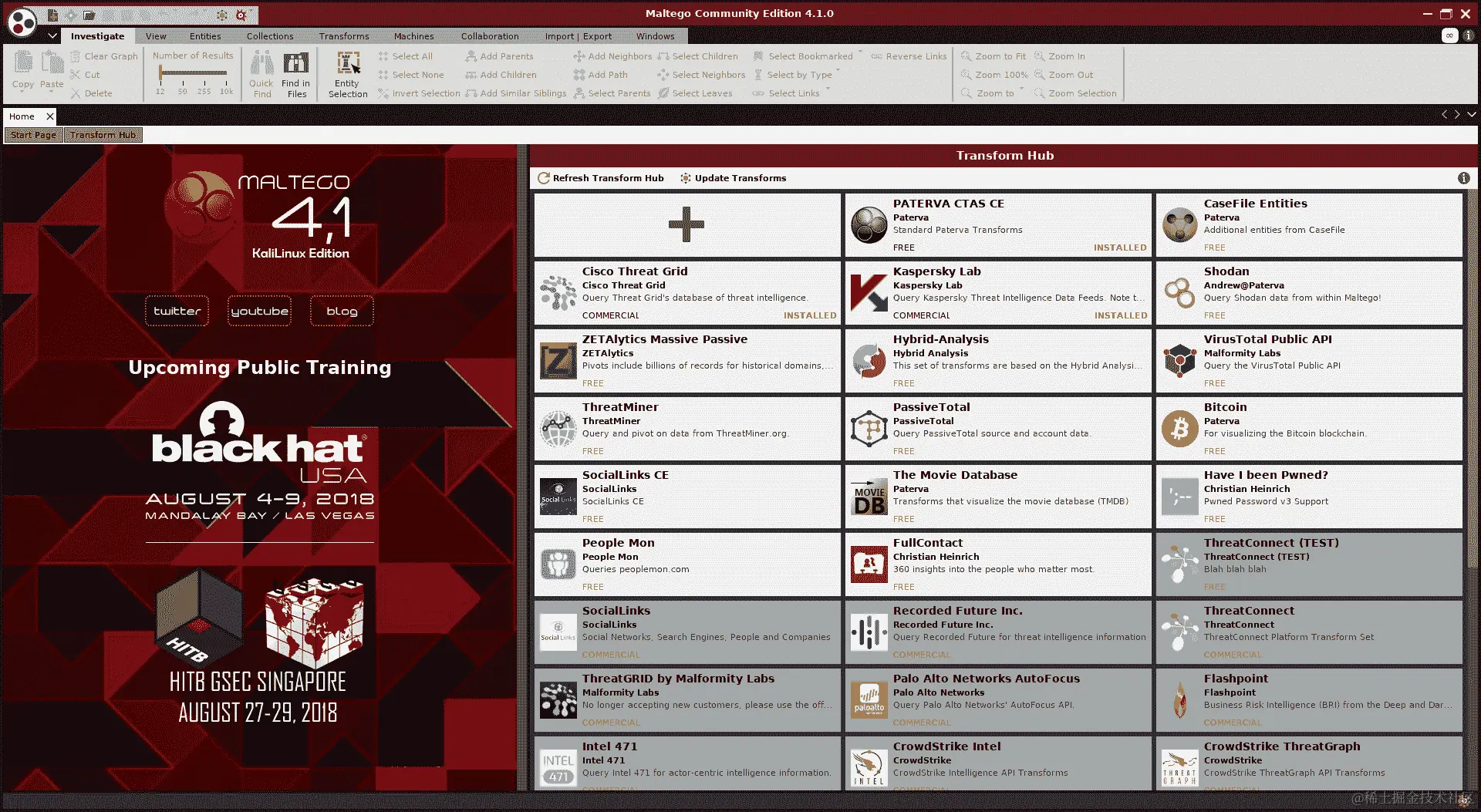This screenshot has height=812, width=1481.
Task: Click the Cisco Threat Grid icon
Action: click(x=558, y=292)
